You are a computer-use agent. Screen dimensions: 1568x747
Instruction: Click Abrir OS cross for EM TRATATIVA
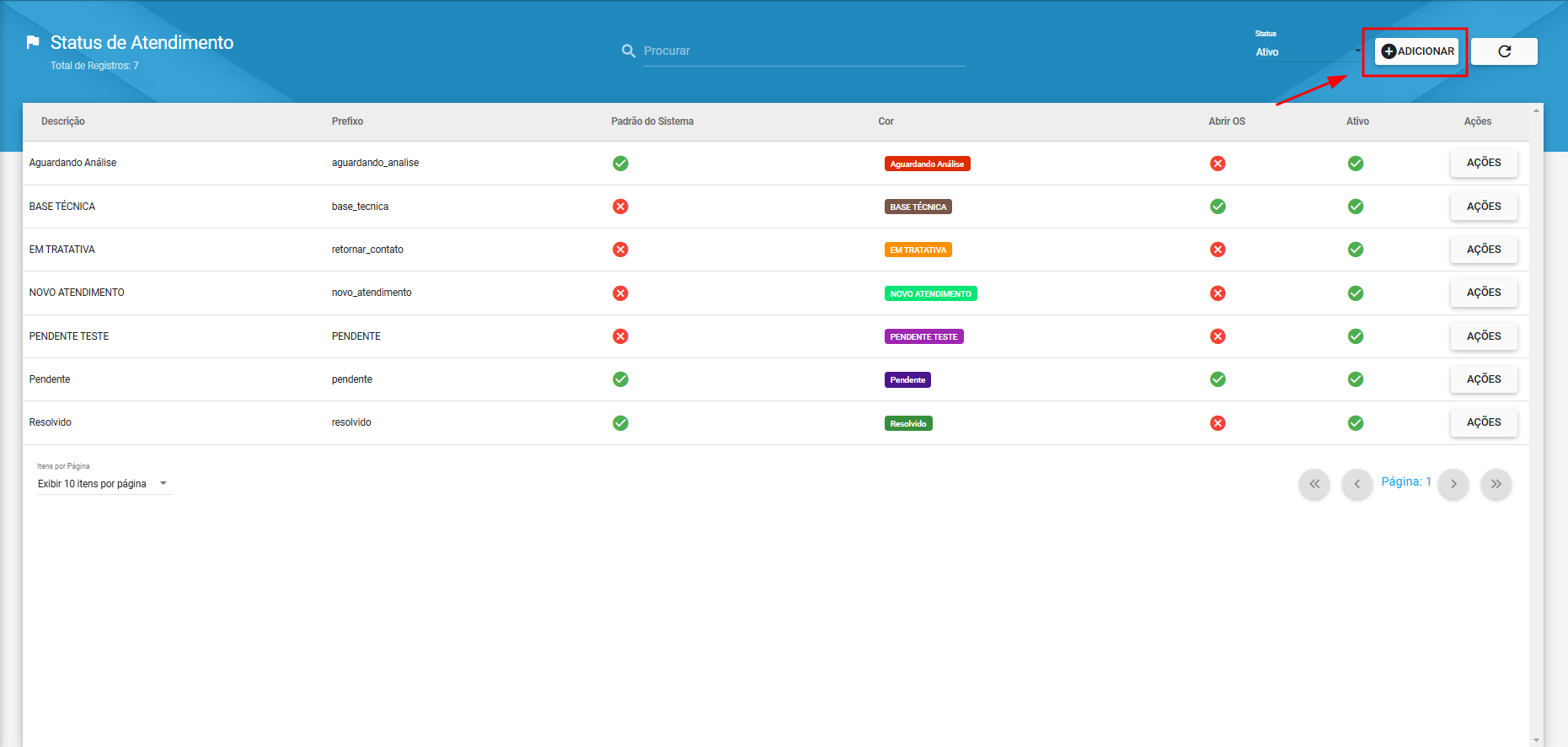pos(1217,250)
